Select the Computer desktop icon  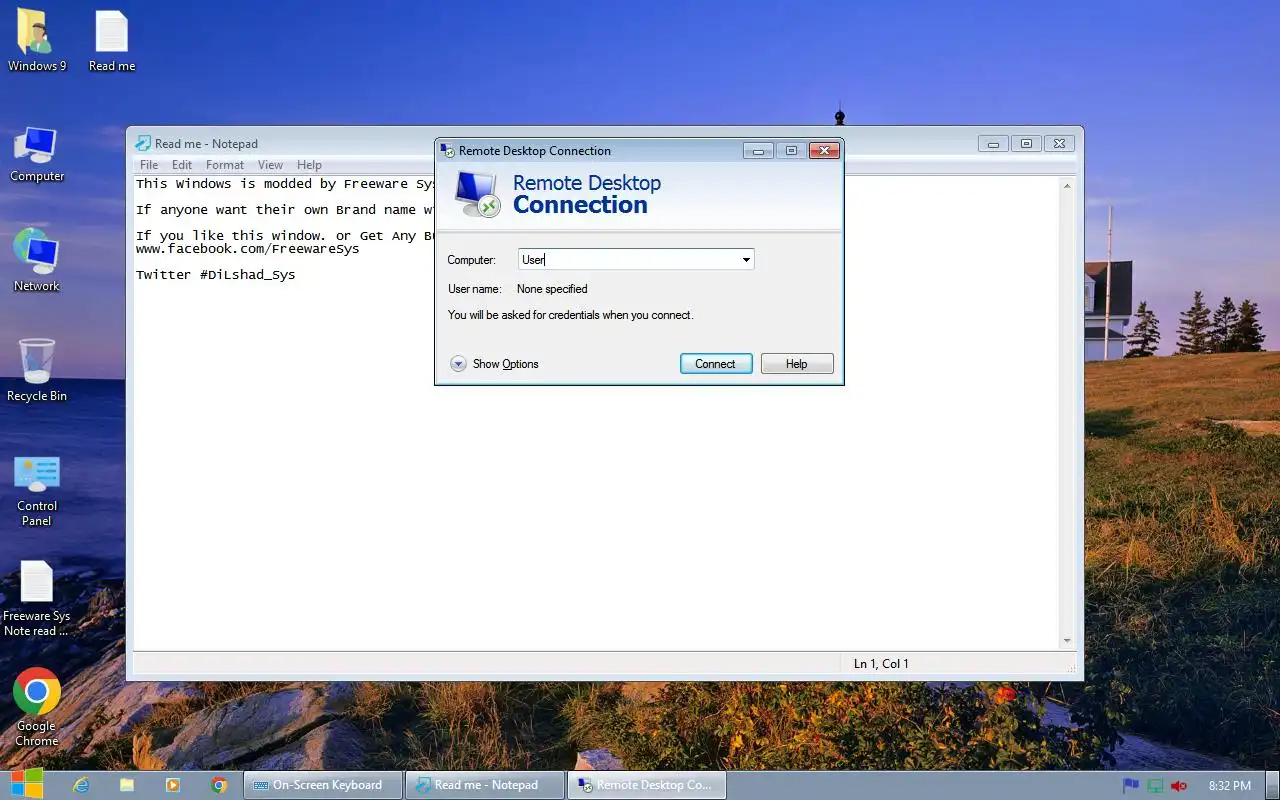[x=37, y=153]
